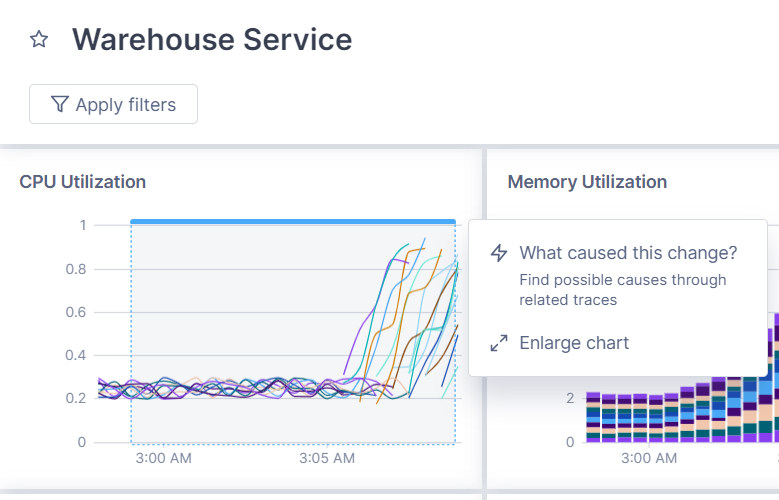Click the Warehouse Service page title

click(x=212, y=40)
